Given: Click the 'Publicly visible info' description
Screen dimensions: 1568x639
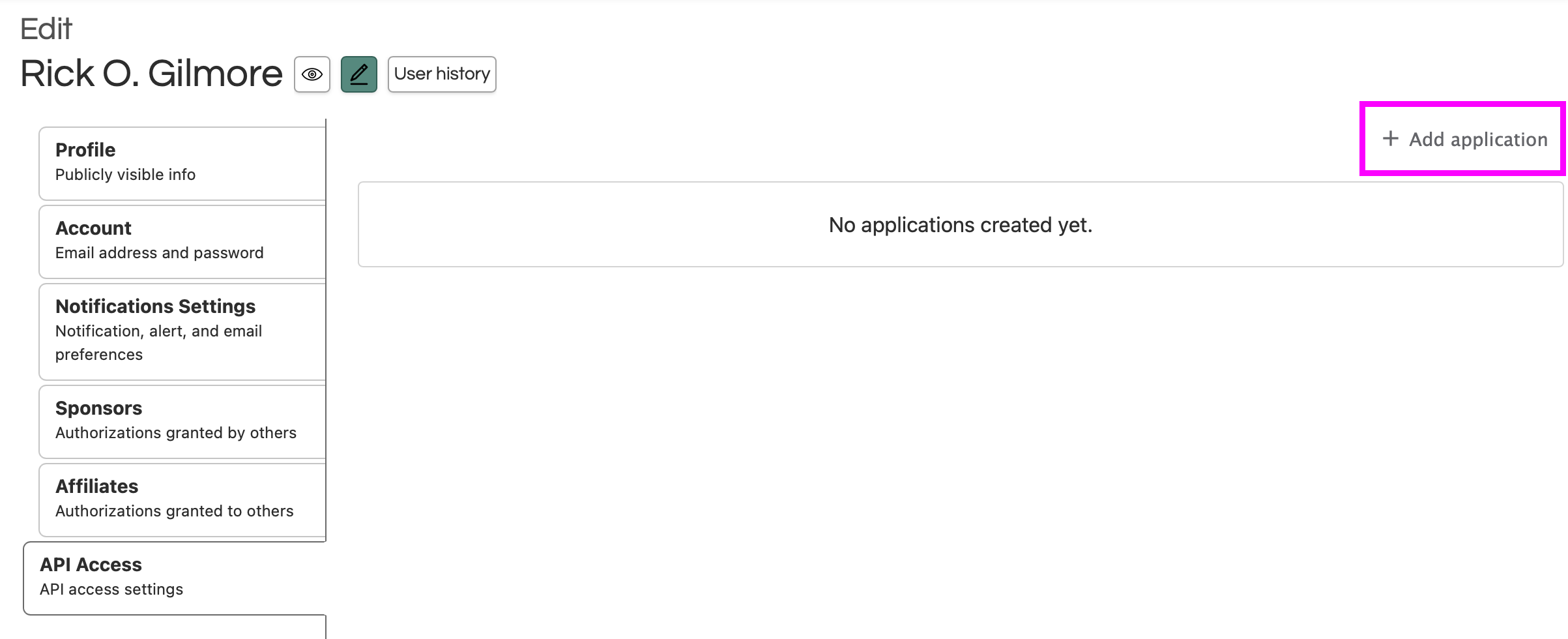Looking at the screenshot, I should click(125, 175).
